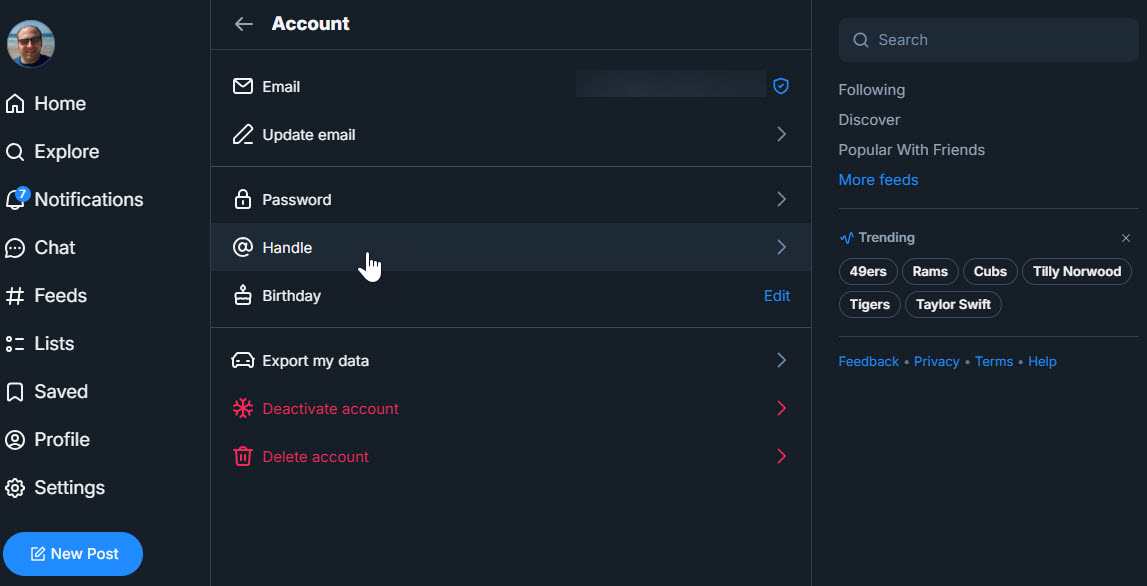This screenshot has height=586, width=1147.
Task: Dismiss the Trending section
Action: 1126,238
